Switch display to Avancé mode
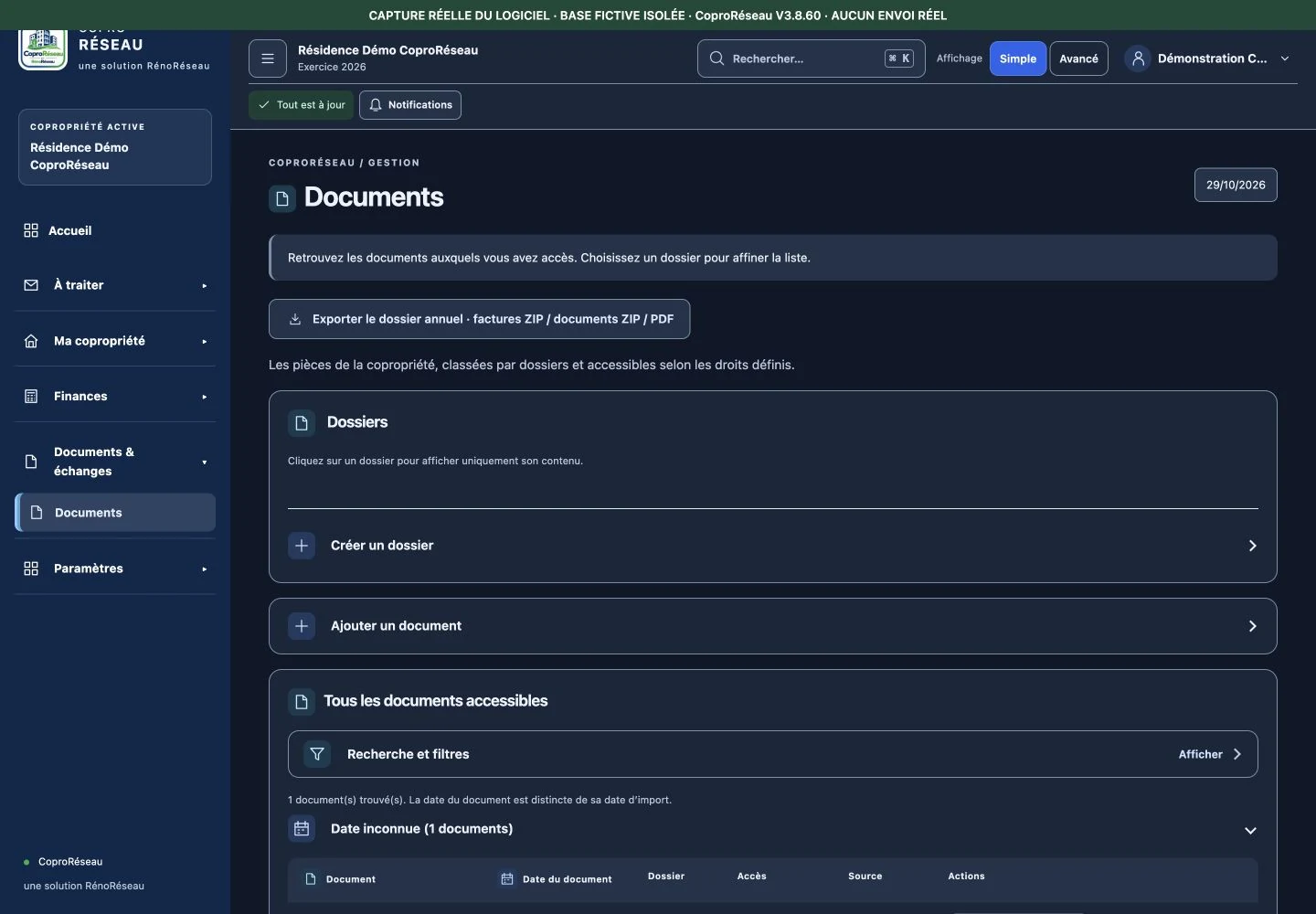The height and width of the screenshot is (914, 1316). pos(1078,58)
